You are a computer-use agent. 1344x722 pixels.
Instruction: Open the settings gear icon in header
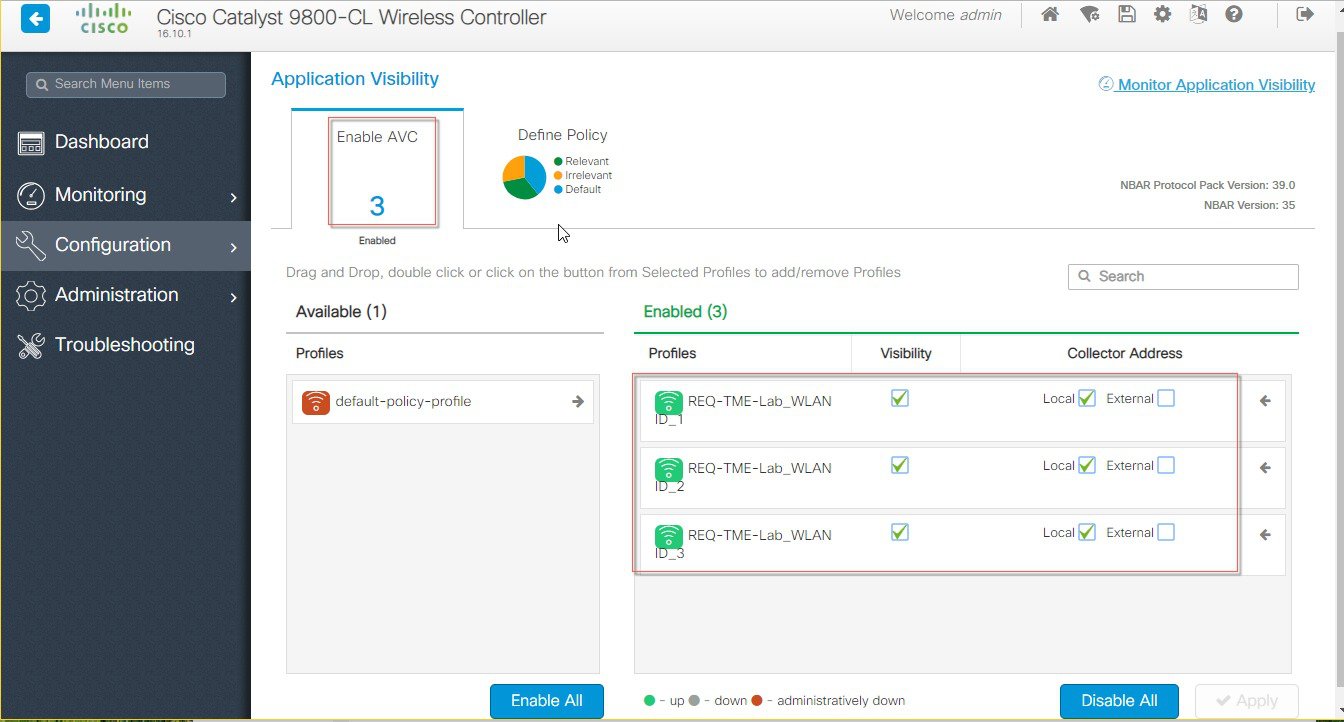point(1162,15)
